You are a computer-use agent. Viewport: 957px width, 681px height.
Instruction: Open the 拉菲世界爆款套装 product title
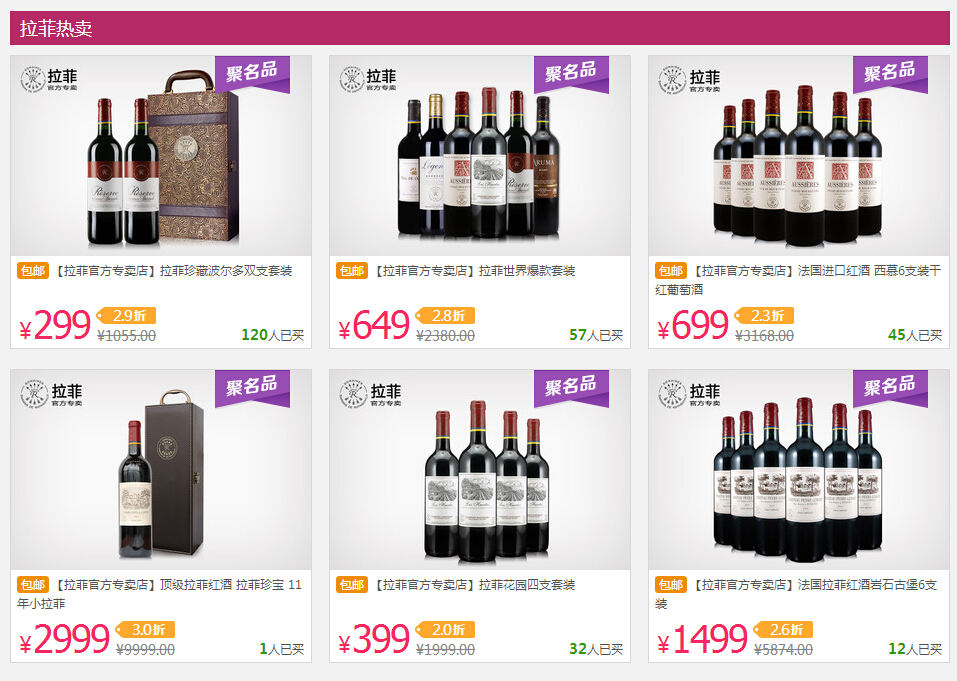click(475, 271)
